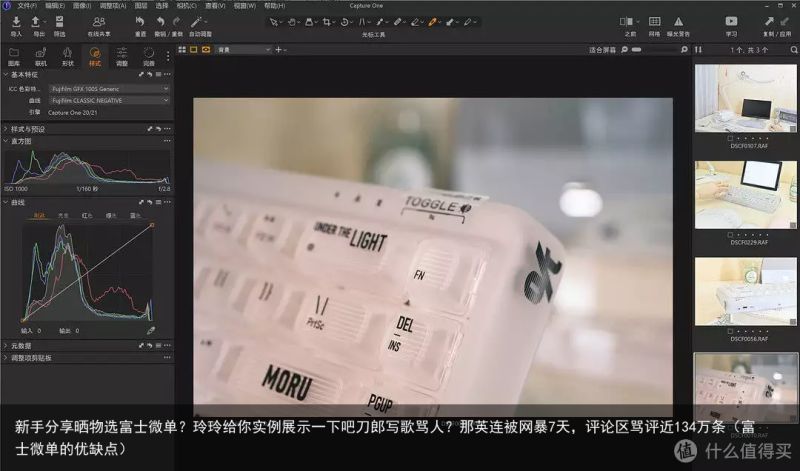Open the Cull (筛选) tool
The height and width of the screenshot is (471, 800).
60,22
